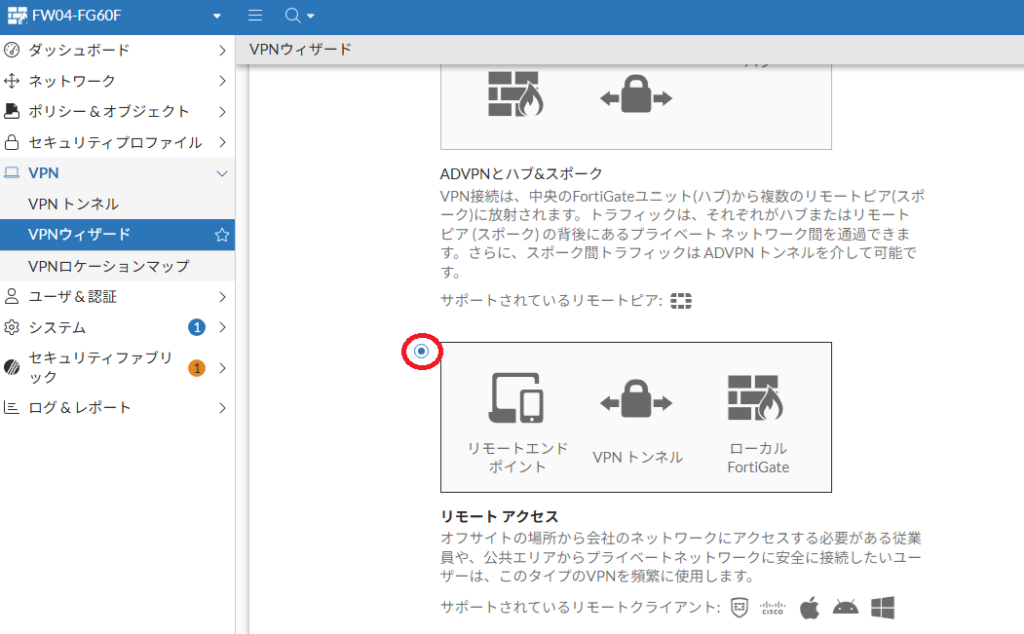Click the ユーザ＆認証 person icon
The height and width of the screenshot is (634, 1024).
12,296
